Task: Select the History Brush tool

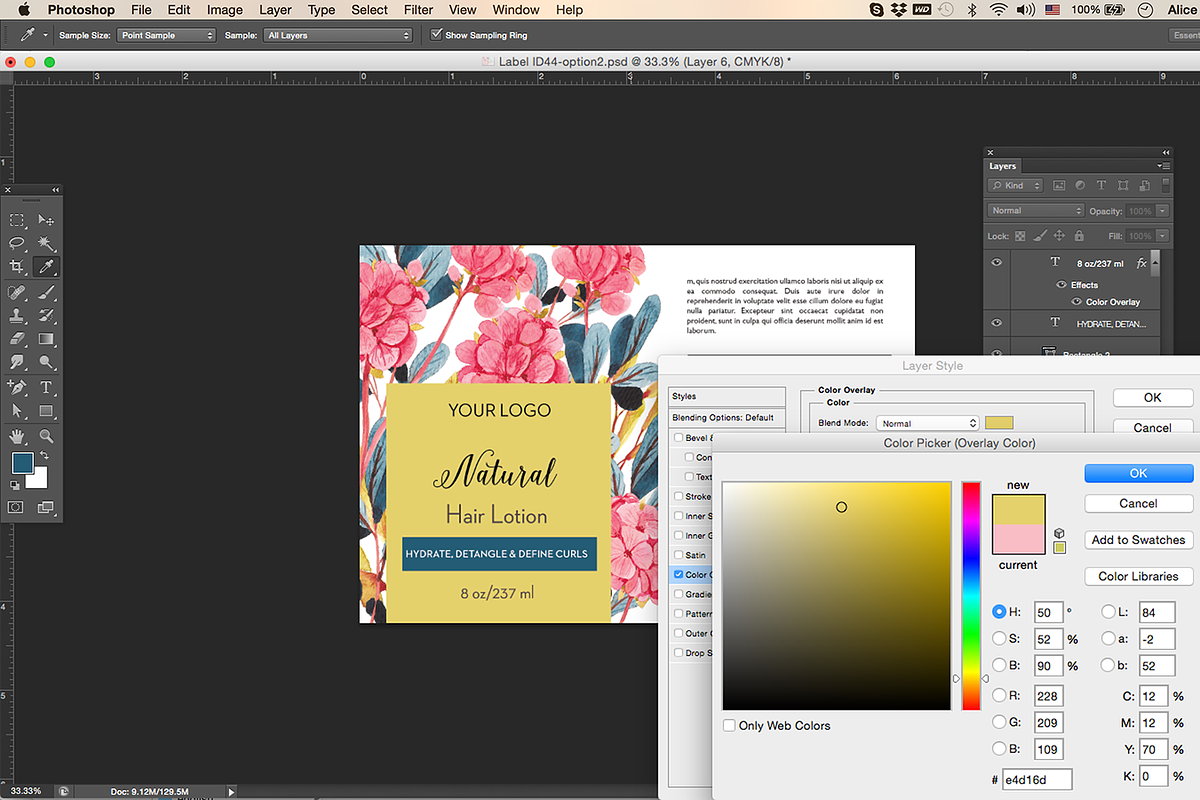Action: [x=46, y=315]
